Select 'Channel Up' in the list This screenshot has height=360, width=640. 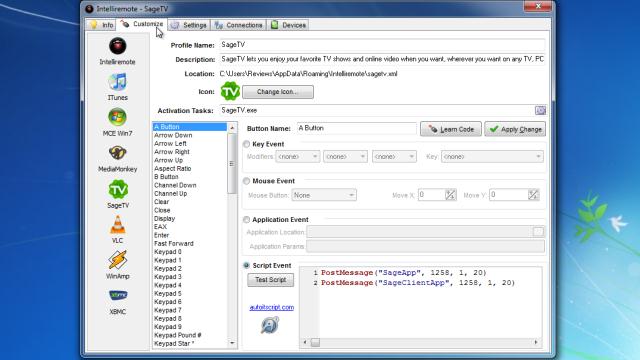[190, 193]
